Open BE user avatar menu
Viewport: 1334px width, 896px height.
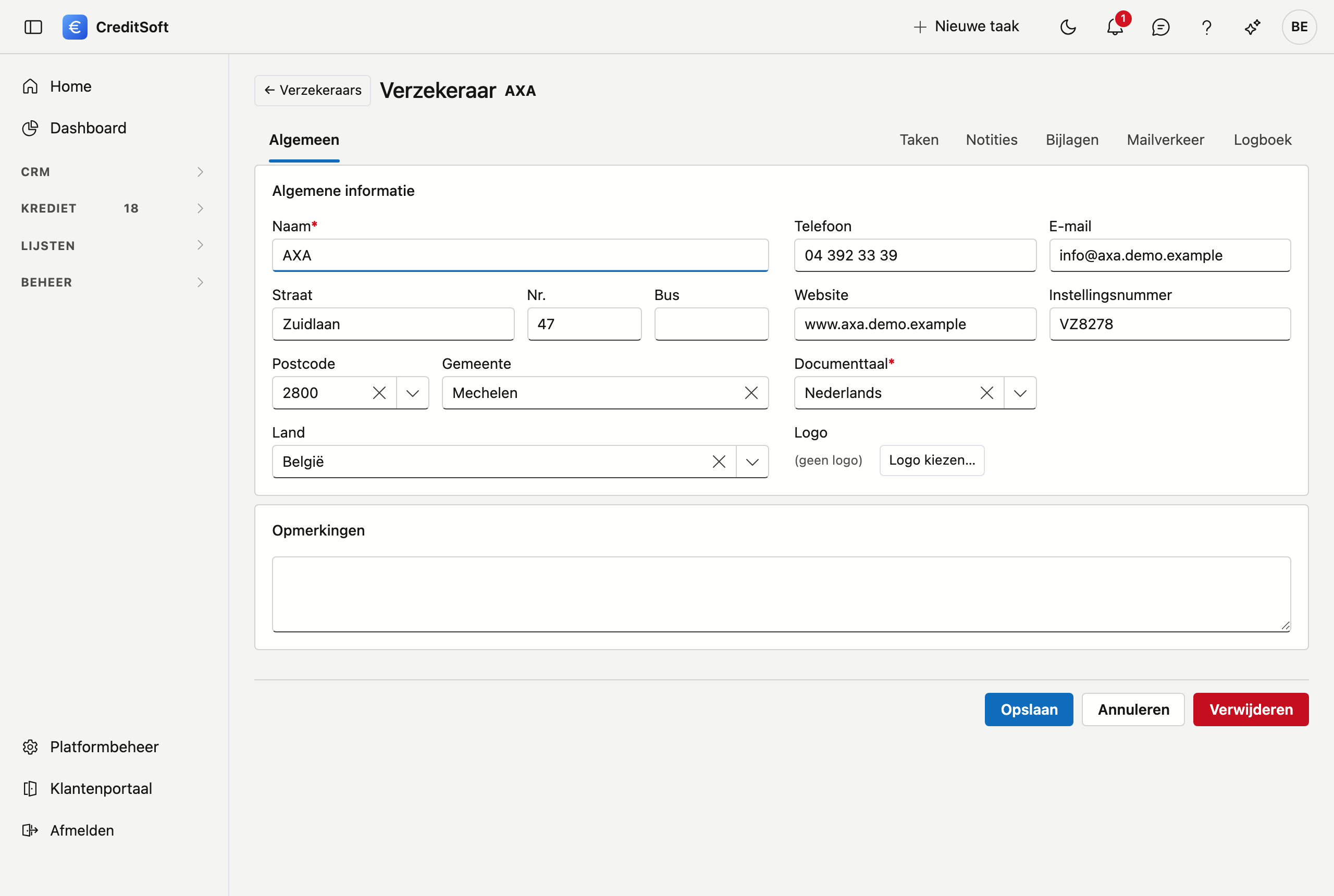[1299, 27]
